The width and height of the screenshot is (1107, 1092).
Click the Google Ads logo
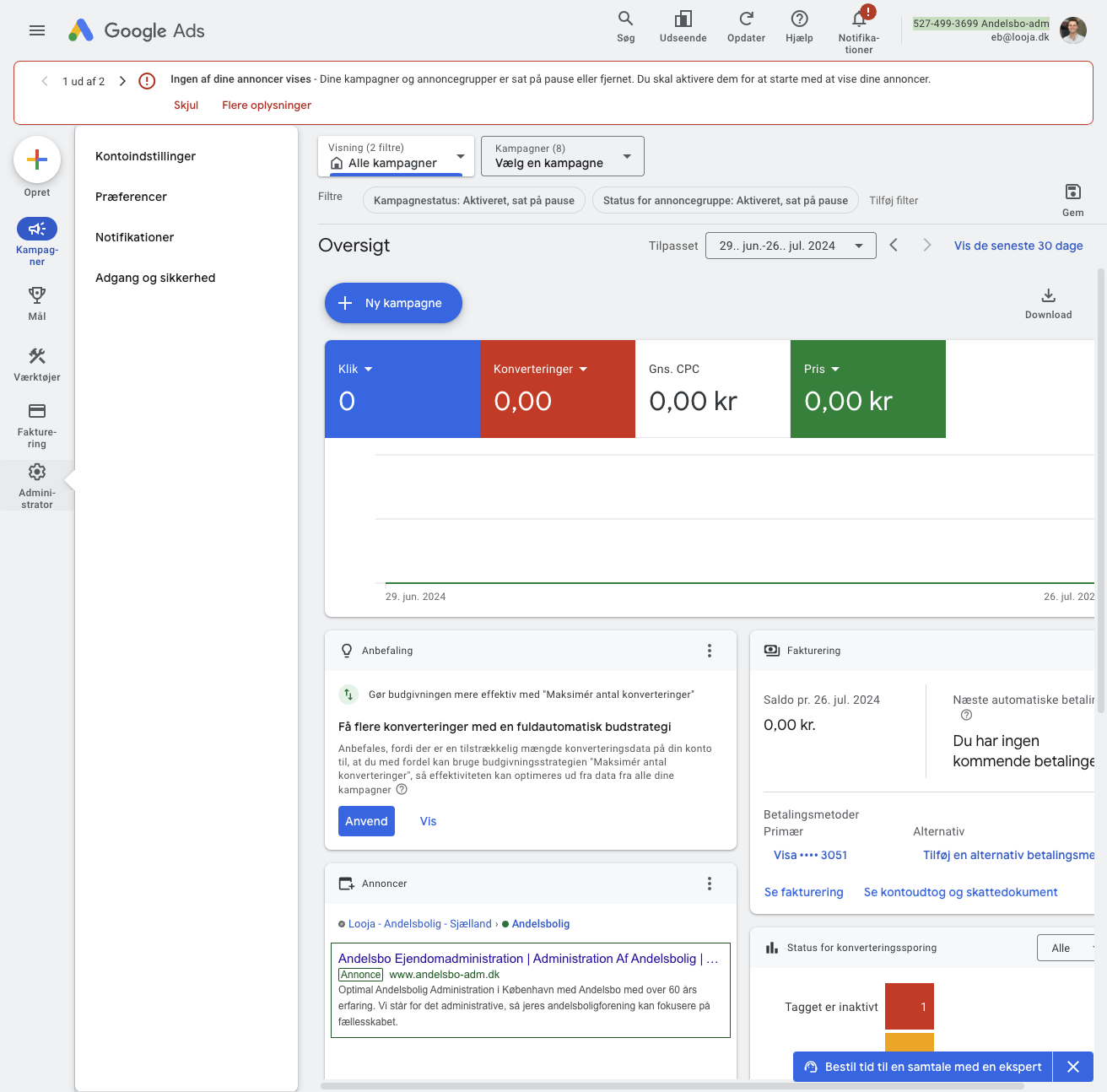pyautogui.click(x=137, y=30)
